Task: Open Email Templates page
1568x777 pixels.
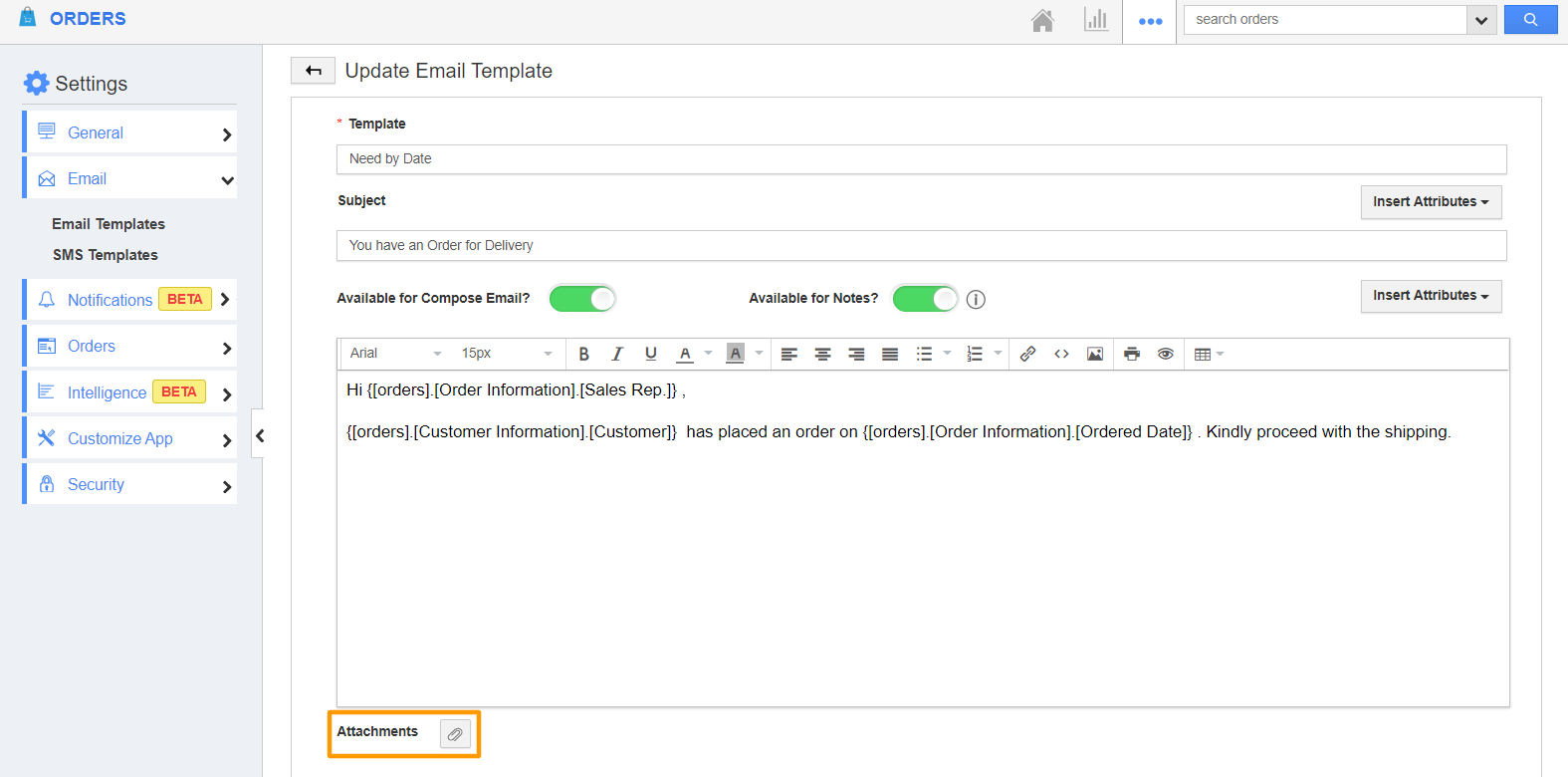Action: [109, 224]
